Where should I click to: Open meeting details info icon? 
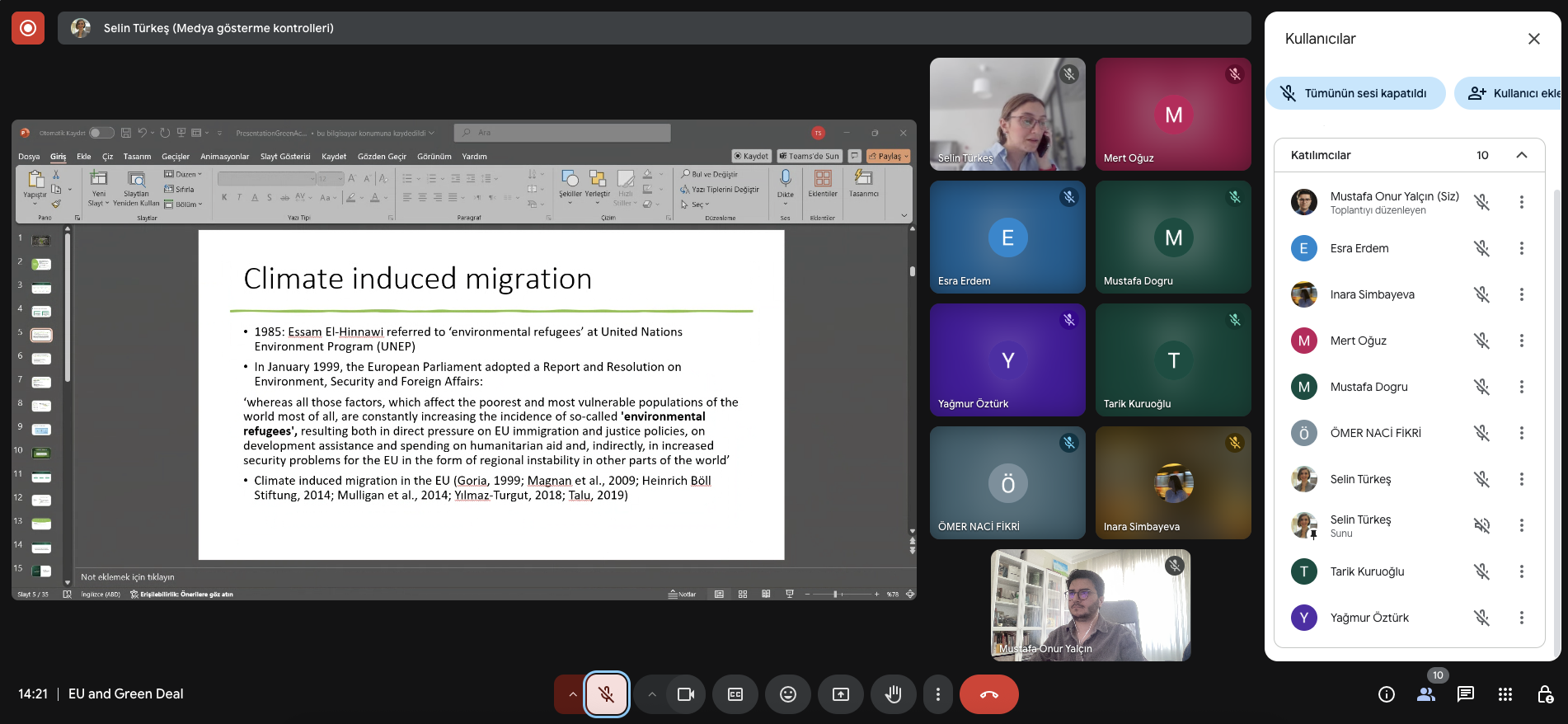[1387, 694]
